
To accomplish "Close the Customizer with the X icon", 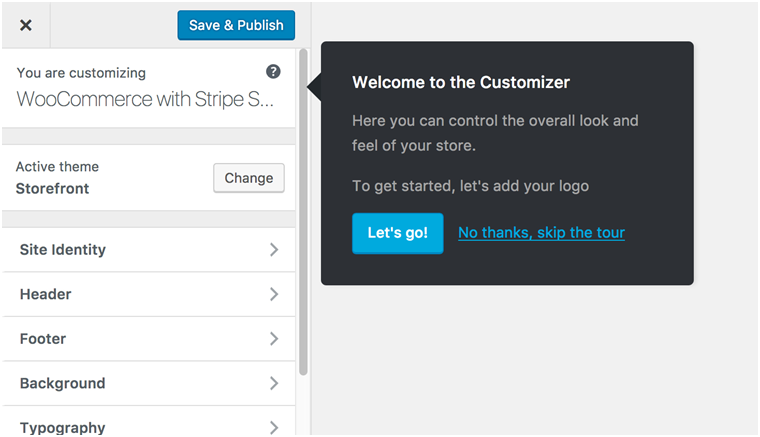I will tap(26, 25).
